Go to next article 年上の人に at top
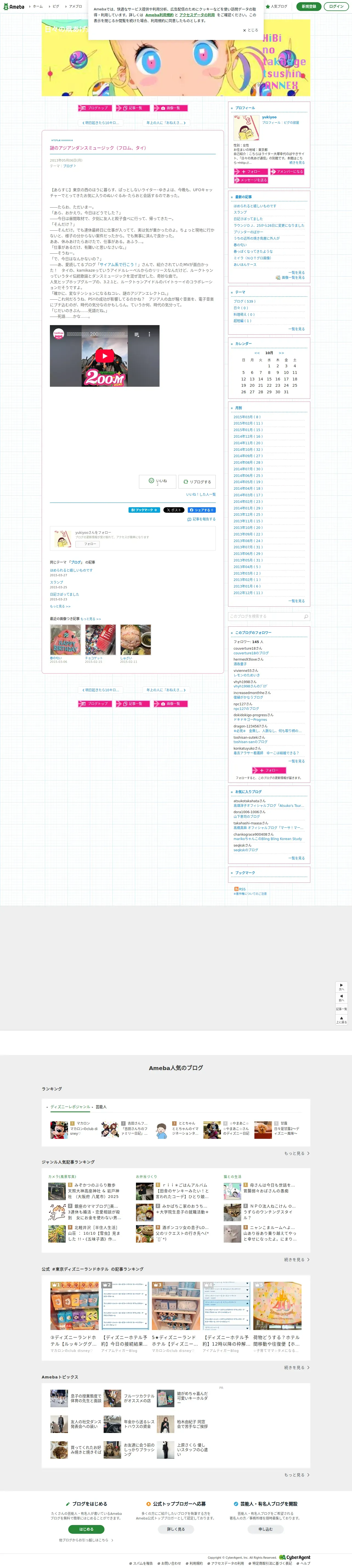Image resolution: width=352 pixels, height=1568 pixels. (x=166, y=122)
